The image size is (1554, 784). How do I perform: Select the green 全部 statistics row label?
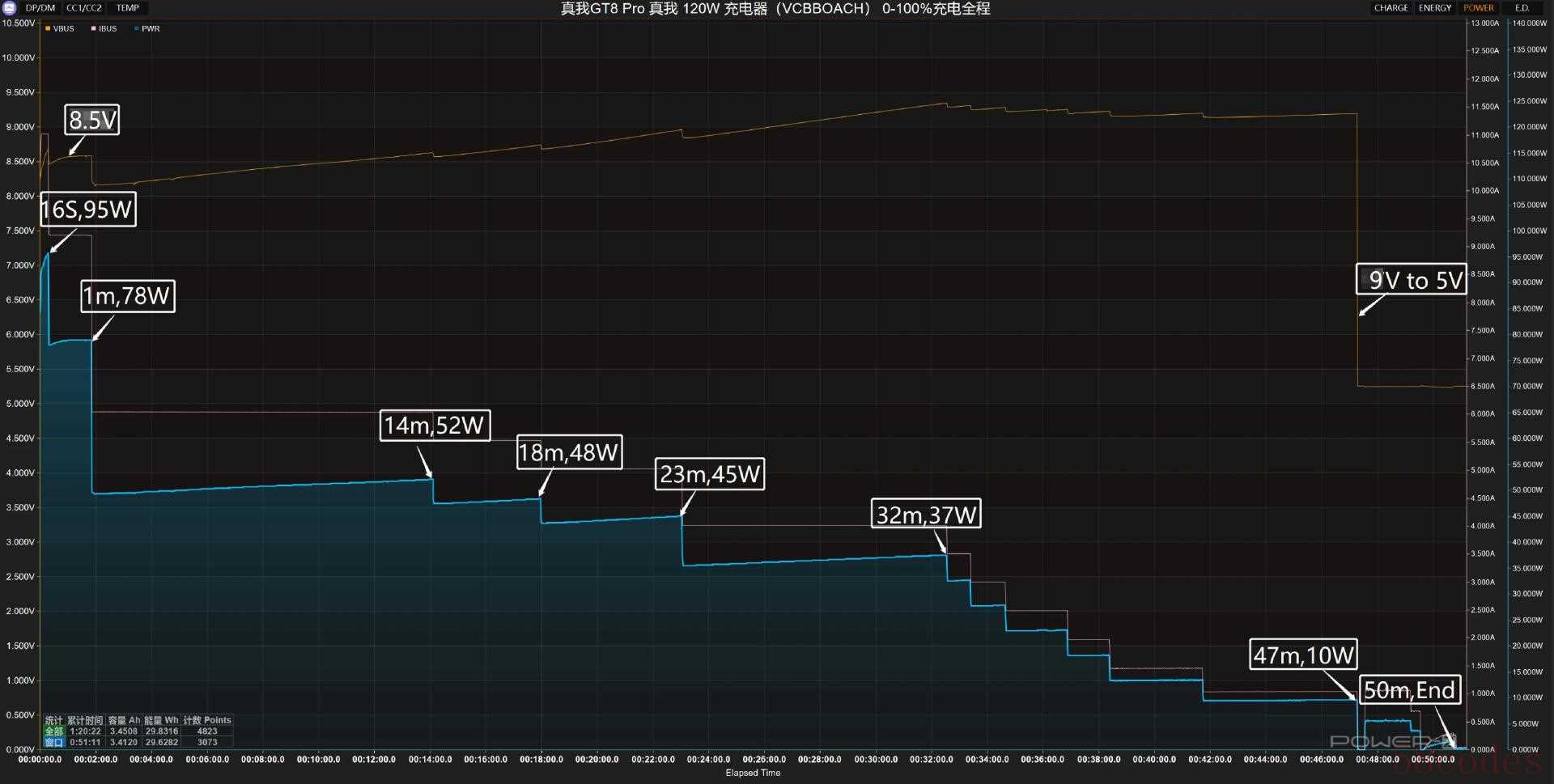tap(53, 731)
